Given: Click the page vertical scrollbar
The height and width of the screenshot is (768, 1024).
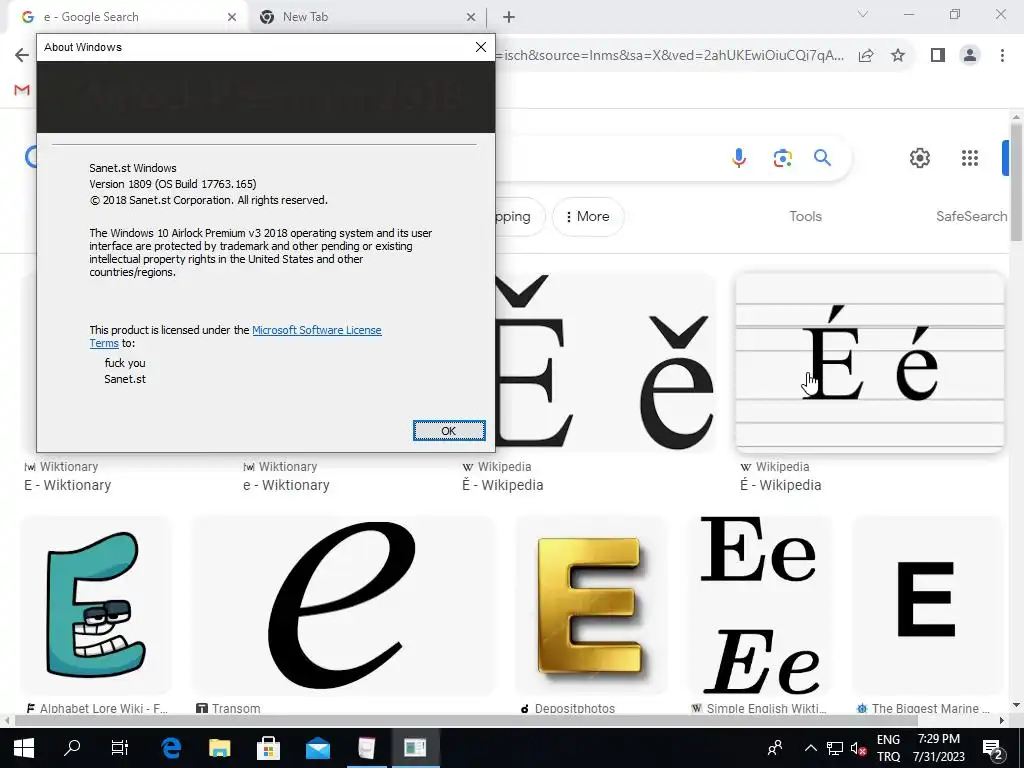Looking at the screenshot, I should coord(1016,181).
